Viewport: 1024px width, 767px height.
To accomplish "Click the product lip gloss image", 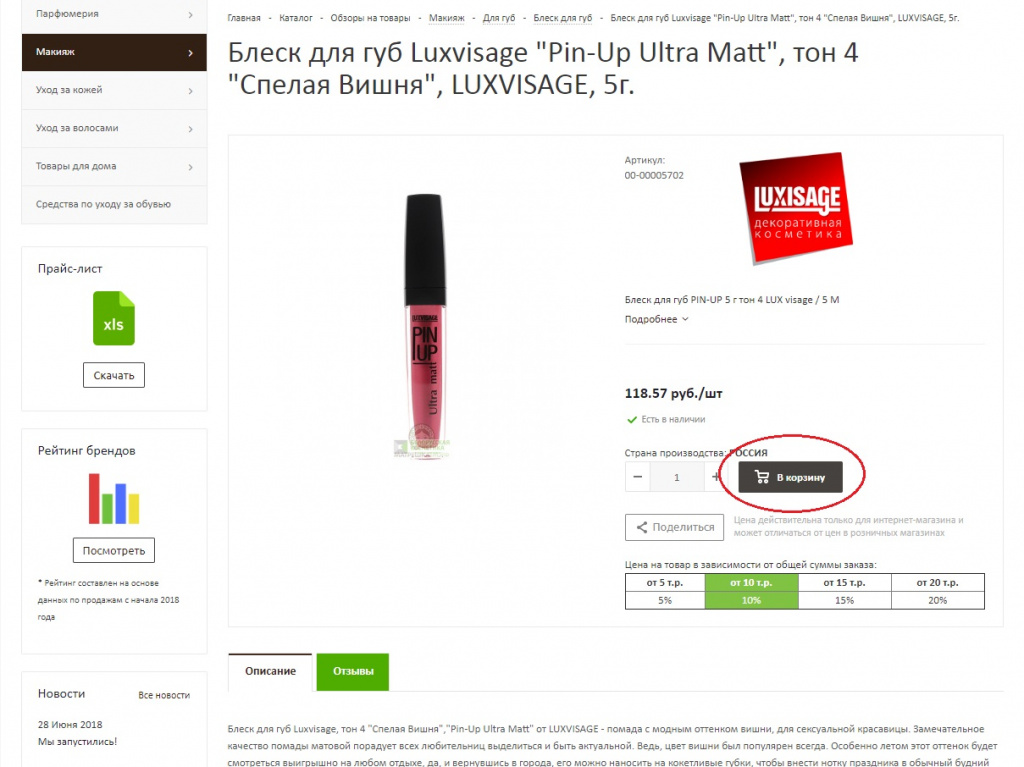I will click(424, 325).
